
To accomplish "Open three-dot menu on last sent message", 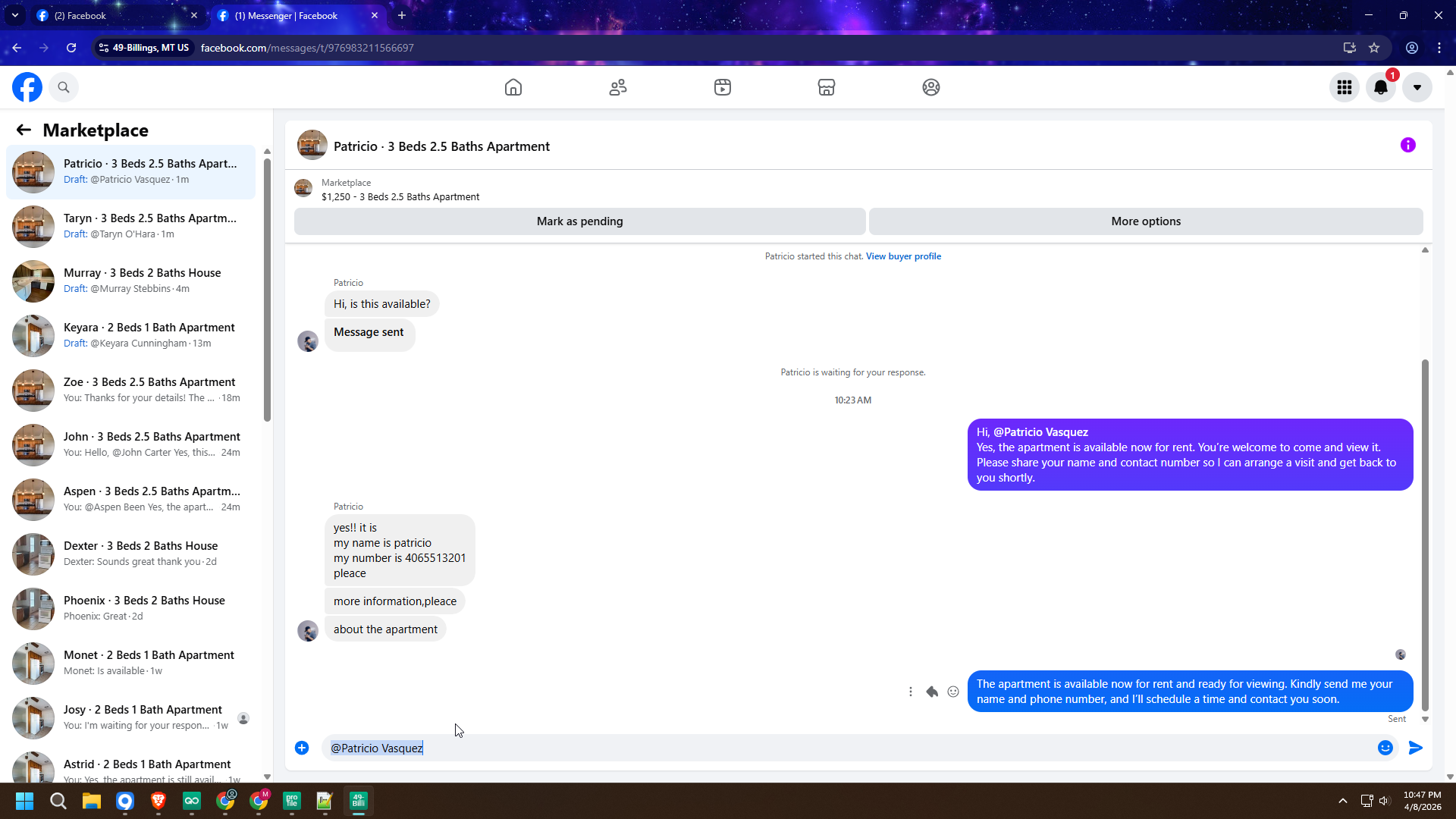I will [911, 692].
